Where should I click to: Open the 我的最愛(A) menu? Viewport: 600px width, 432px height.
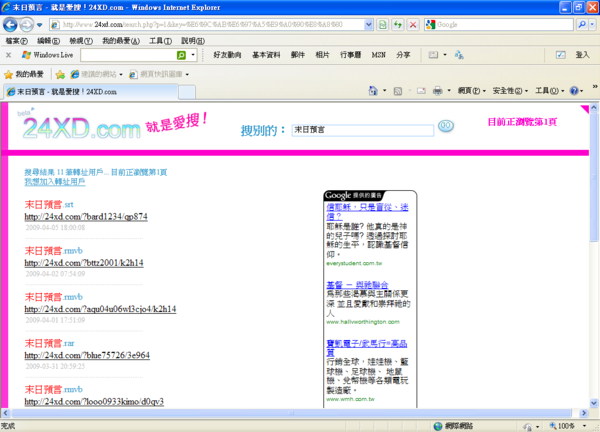[121, 41]
